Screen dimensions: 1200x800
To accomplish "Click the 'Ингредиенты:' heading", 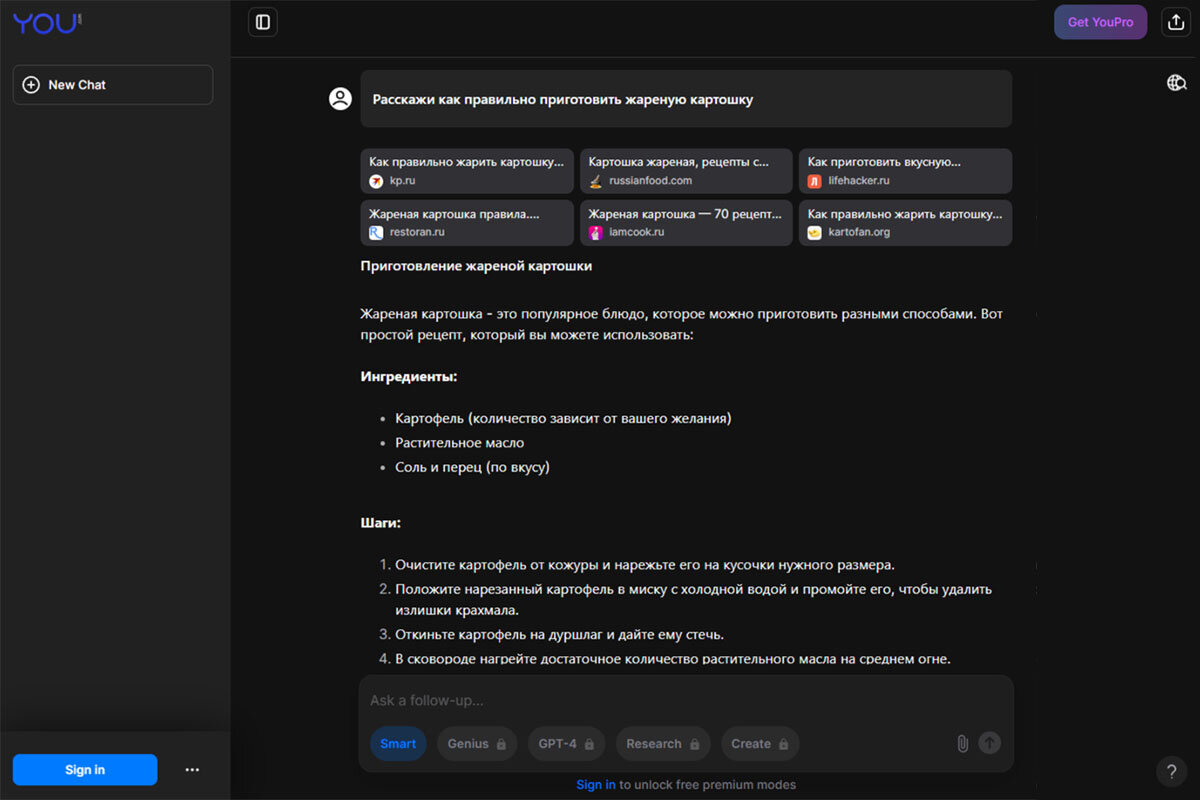I will pos(409,377).
